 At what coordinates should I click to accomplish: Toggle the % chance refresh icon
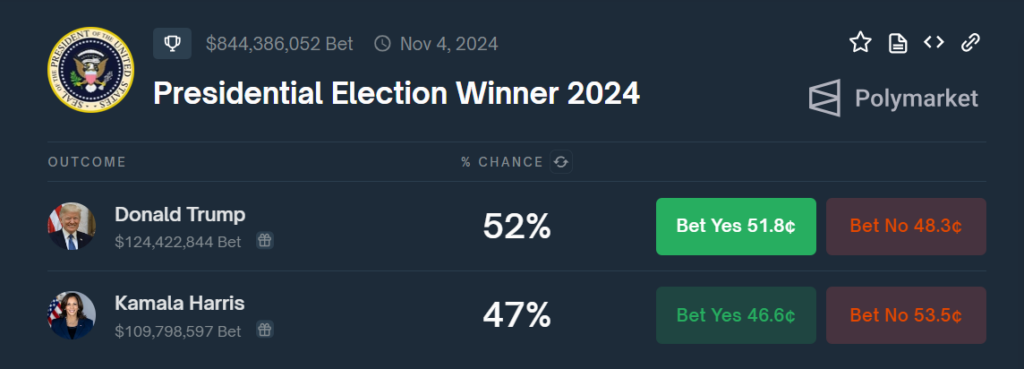click(561, 162)
